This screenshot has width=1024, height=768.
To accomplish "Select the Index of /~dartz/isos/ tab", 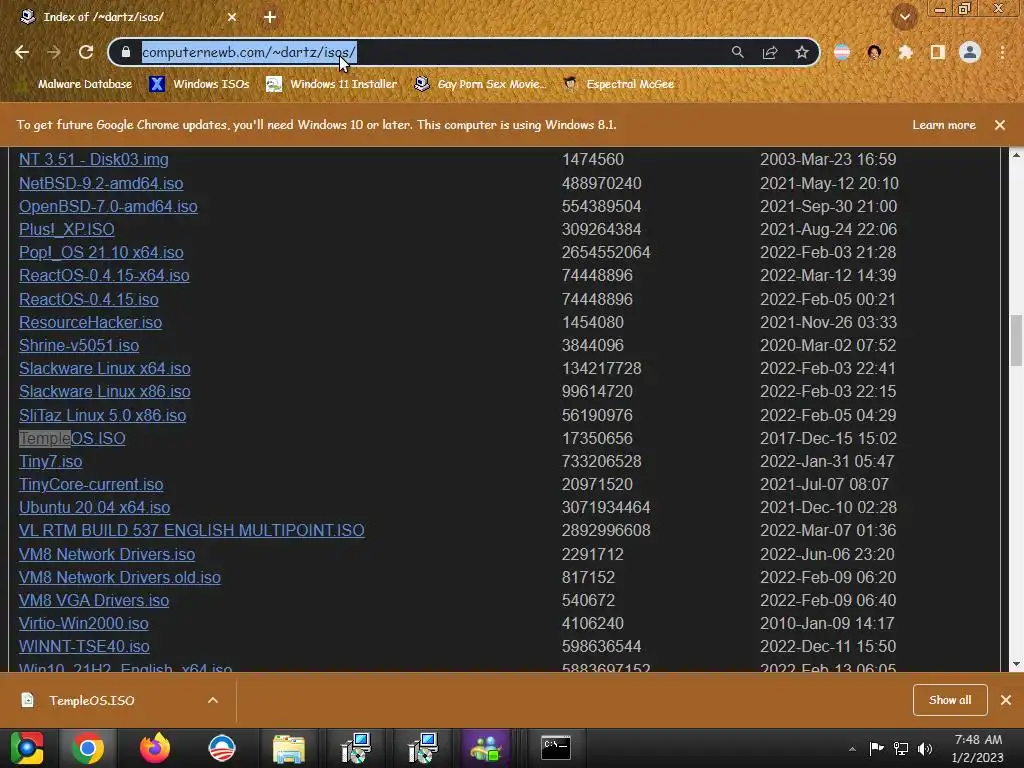I will click(x=128, y=17).
